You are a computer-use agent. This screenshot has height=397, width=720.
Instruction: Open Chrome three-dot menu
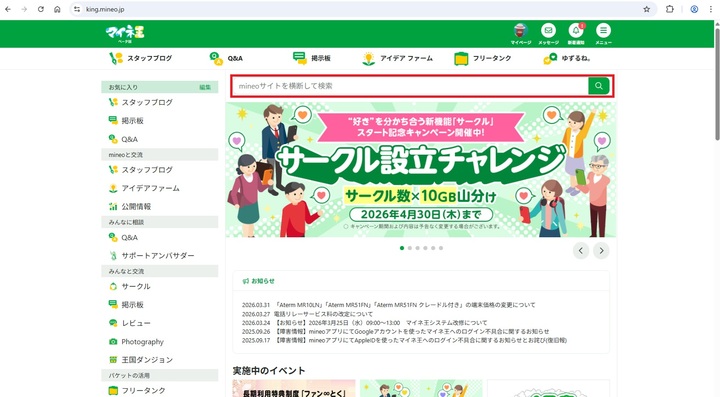click(710, 9)
